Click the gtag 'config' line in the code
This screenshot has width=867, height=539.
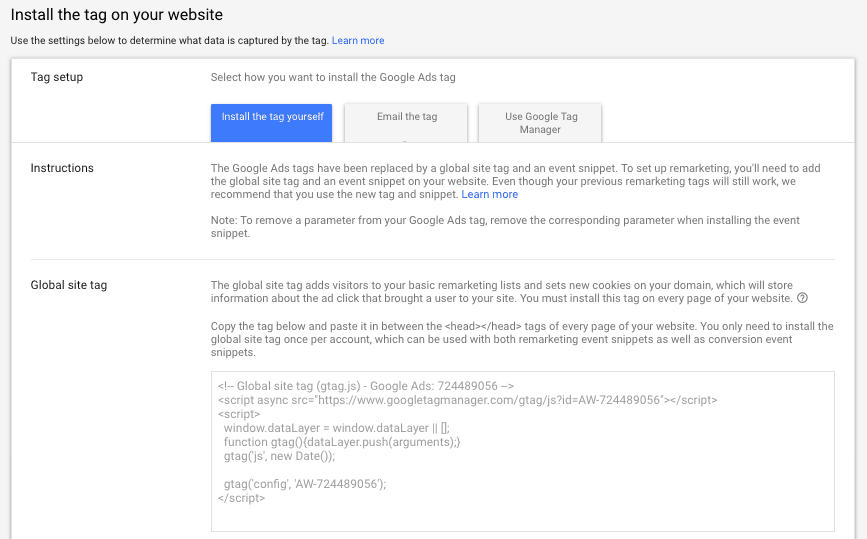coord(304,484)
